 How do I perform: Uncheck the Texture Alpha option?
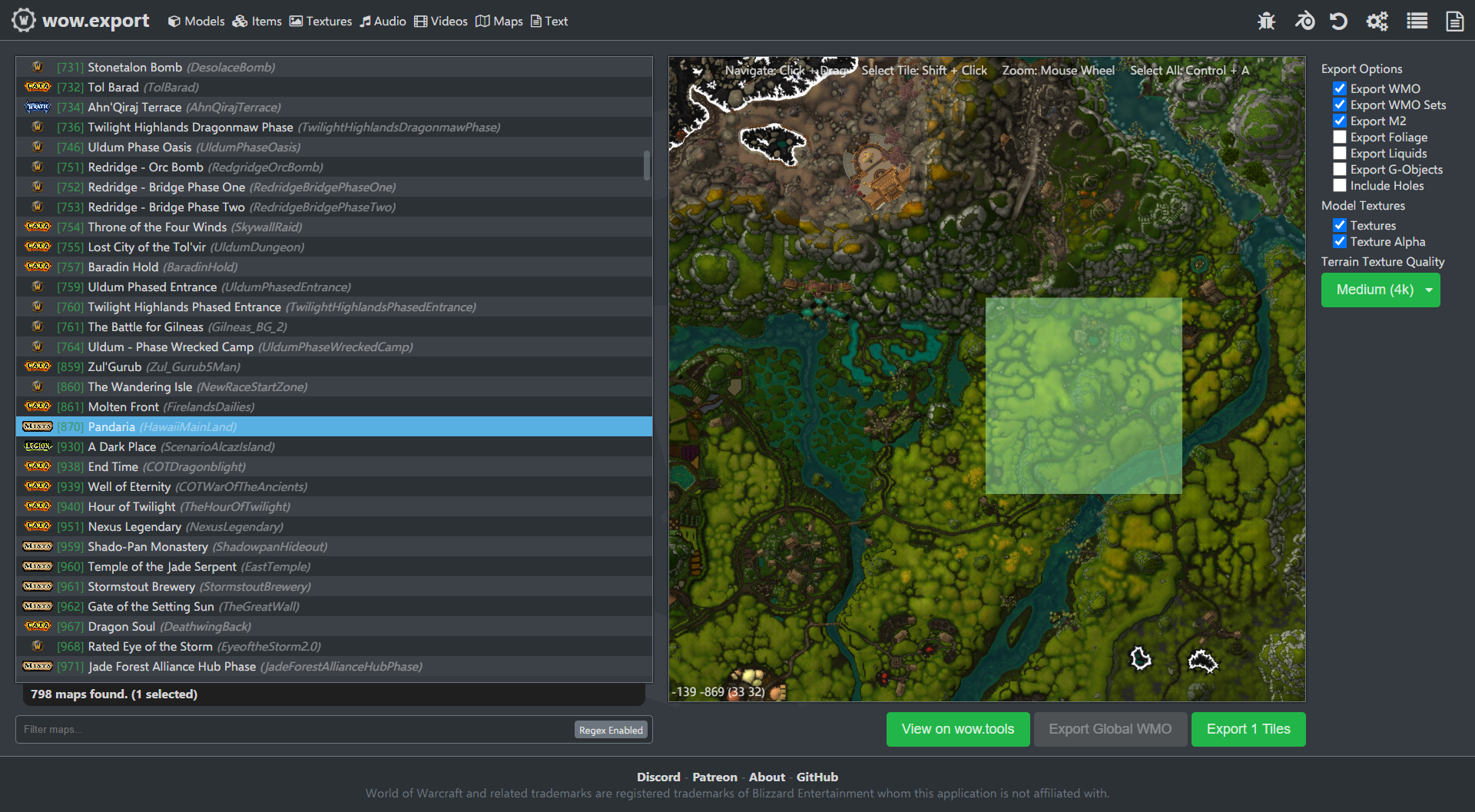click(1340, 242)
